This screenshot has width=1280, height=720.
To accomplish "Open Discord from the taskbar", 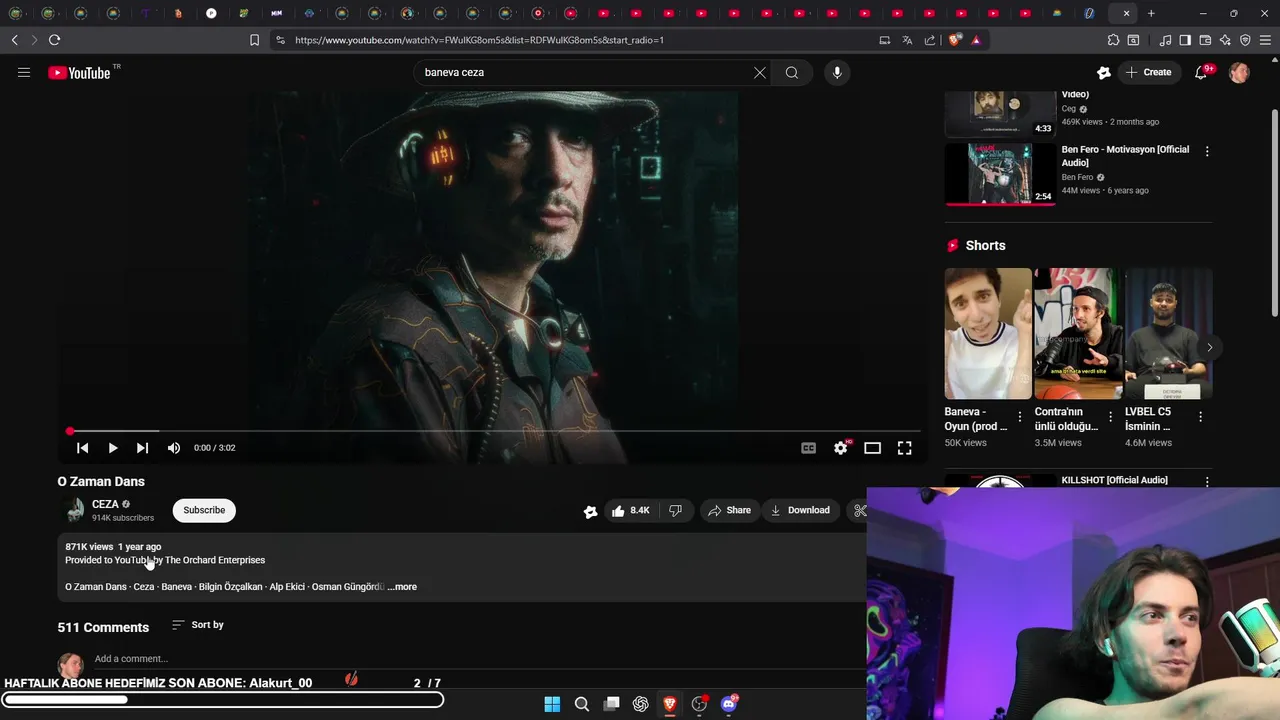I will [x=729, y=704].
